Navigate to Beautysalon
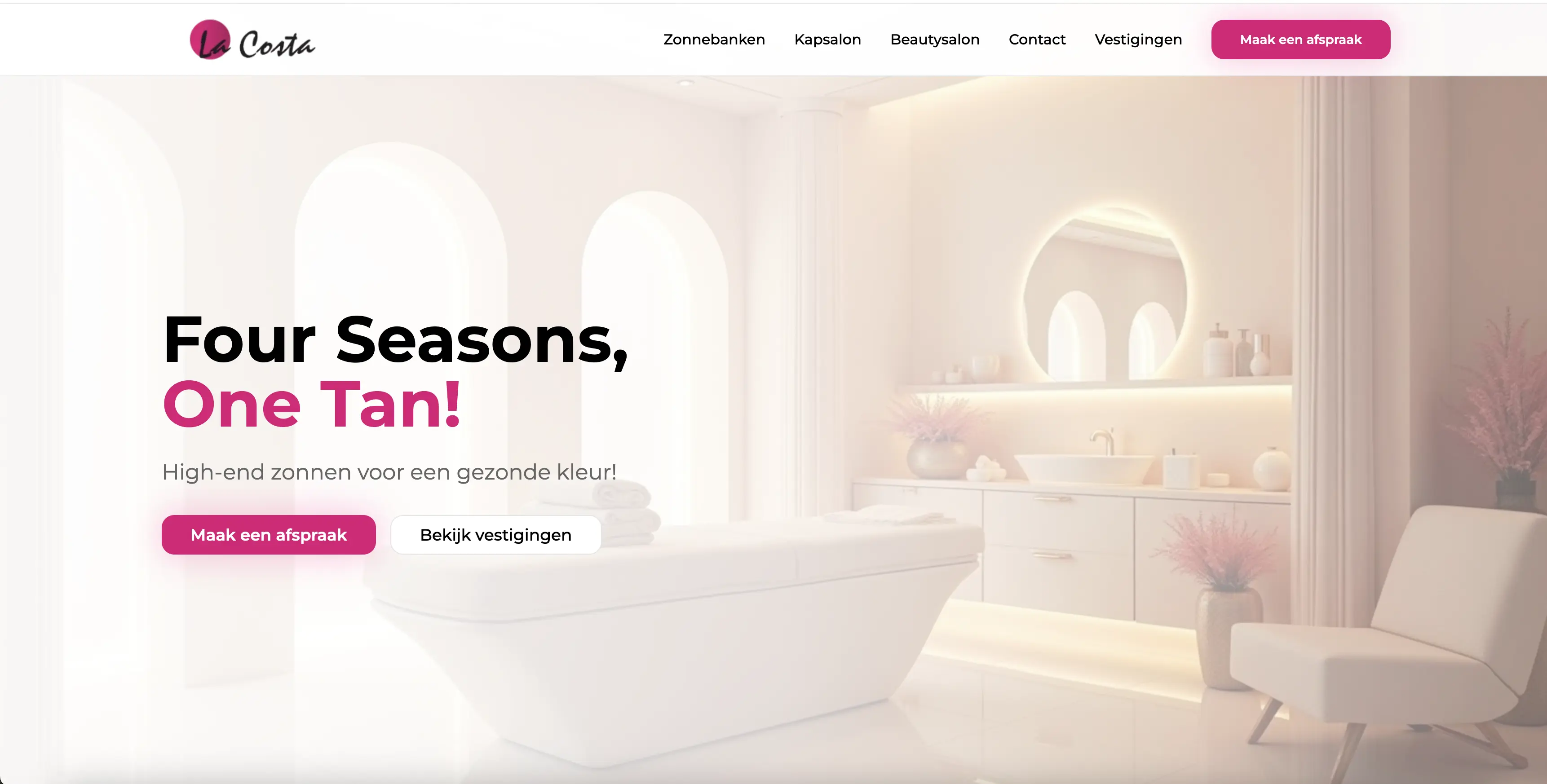Viewport: 1547px width, 784px height. click(935, 40)
